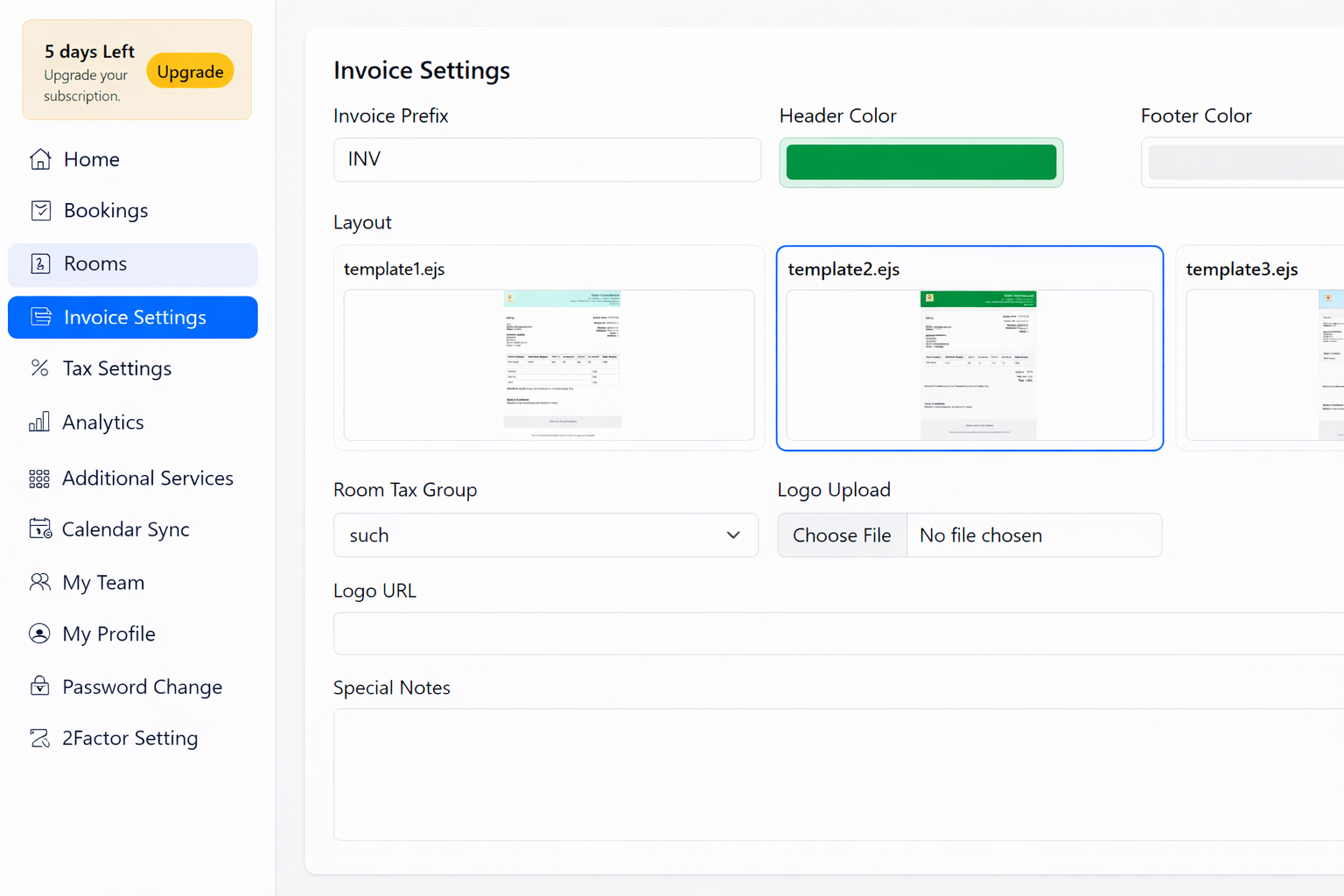Select the template1.ejs layout
The width and height of the screenshot is (1344, 896).
tap(549, 348)
